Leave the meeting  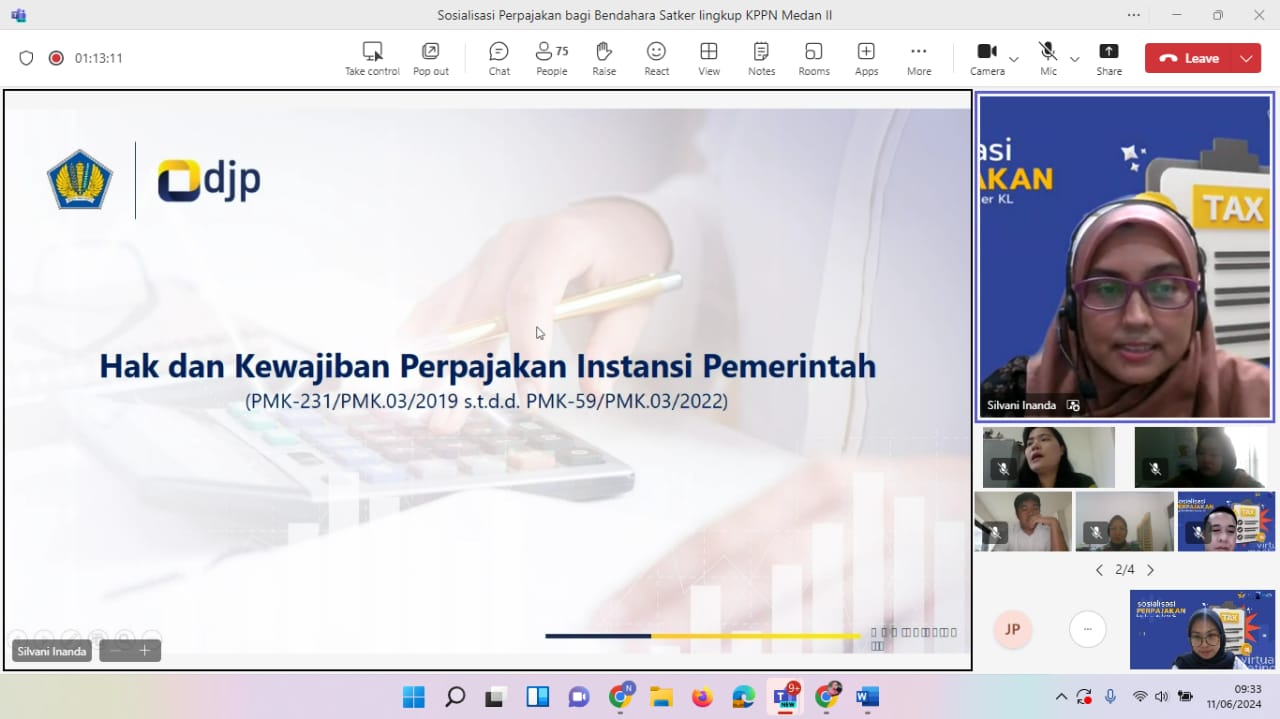[x=1189, y=58]
